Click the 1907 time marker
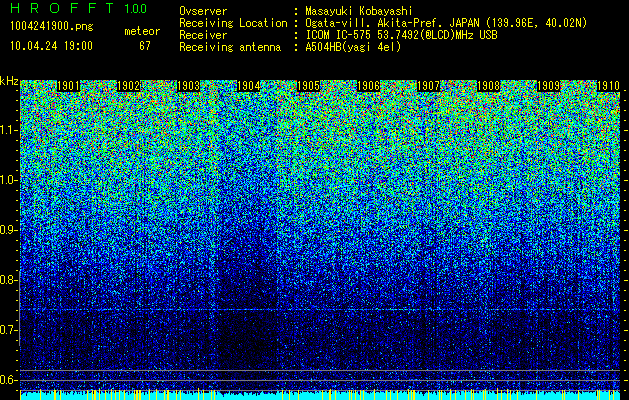Image resolution: width=629 pixels, height=400 pixels. click(428, 86)
